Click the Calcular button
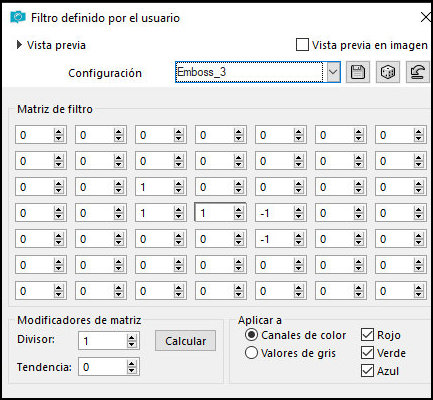Viewport: 433px width, 400px height. (x=185, y=341)
